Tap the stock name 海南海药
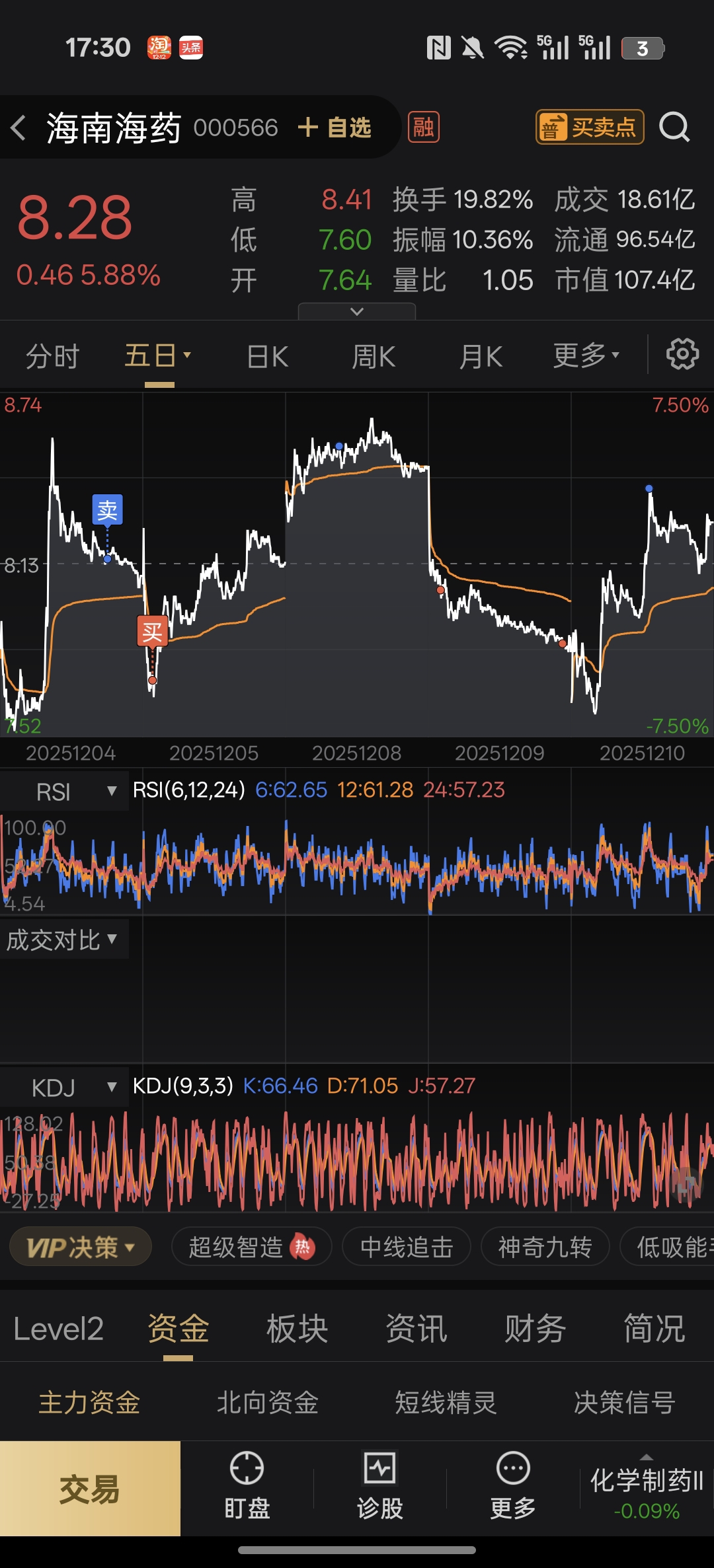Screen dimensions: 714x1568 click(x=114, y=127)
